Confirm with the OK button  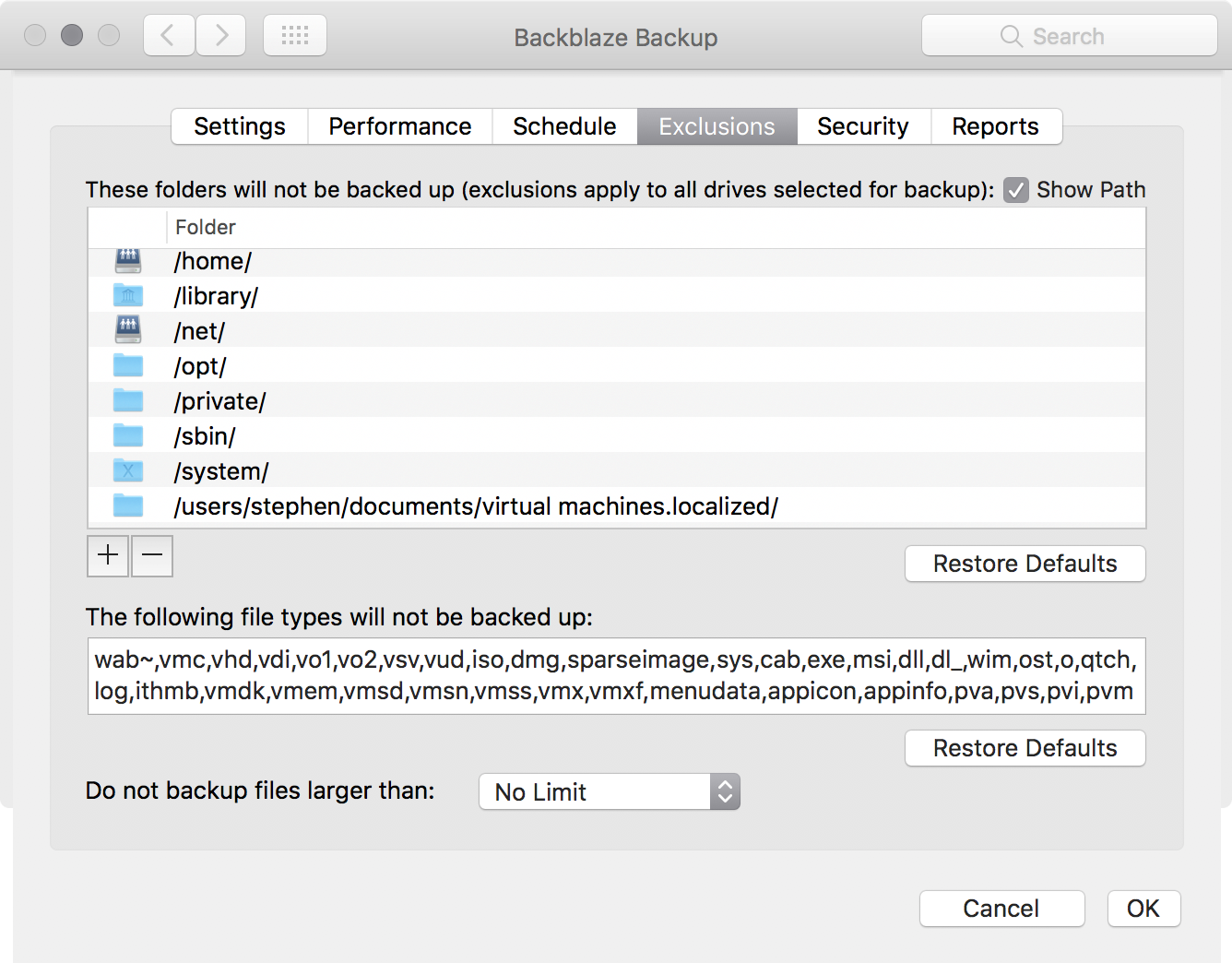point(1143,909)
